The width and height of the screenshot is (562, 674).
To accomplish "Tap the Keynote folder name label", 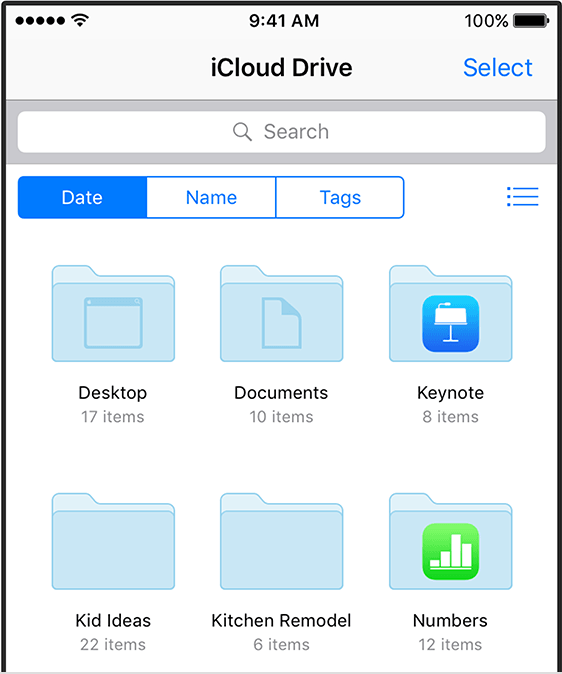I will click(450, 393).
